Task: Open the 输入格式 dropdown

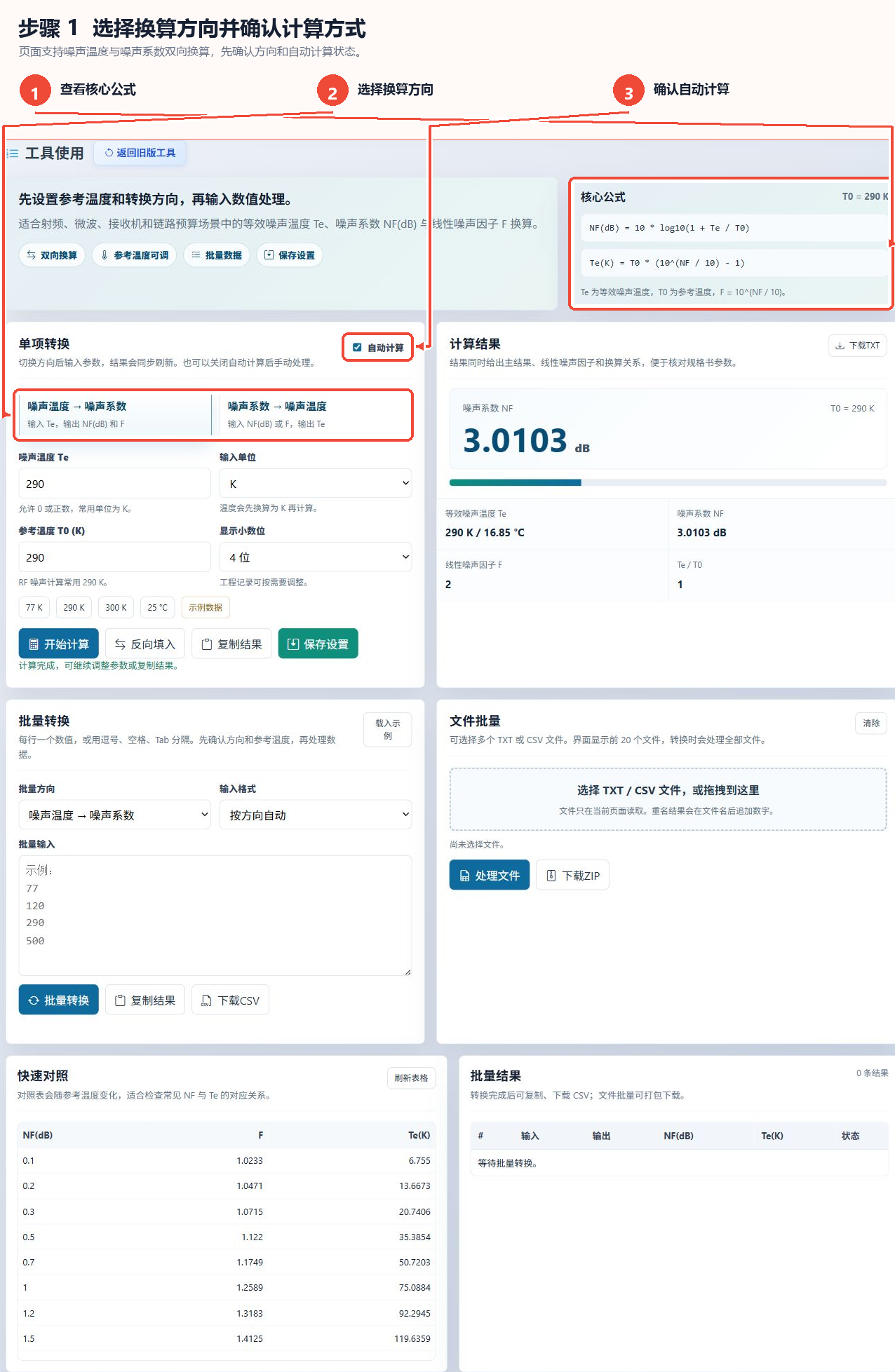Action: point(316,815)
